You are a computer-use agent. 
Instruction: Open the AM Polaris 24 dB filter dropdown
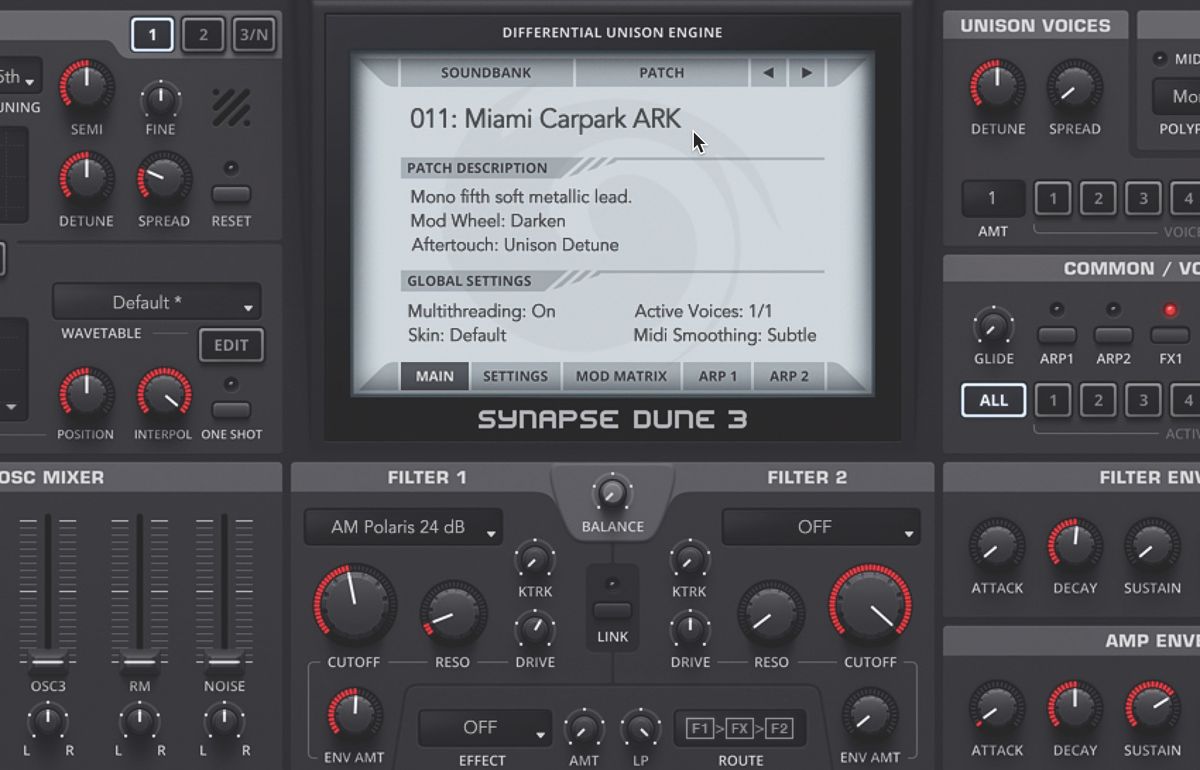click(x=403, y=527)
